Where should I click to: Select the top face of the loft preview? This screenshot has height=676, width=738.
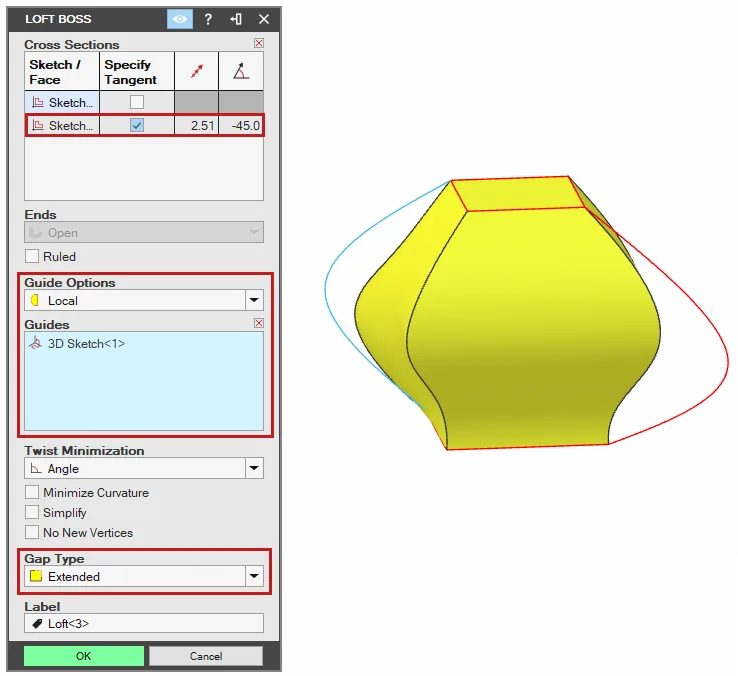tap(518, 194)
